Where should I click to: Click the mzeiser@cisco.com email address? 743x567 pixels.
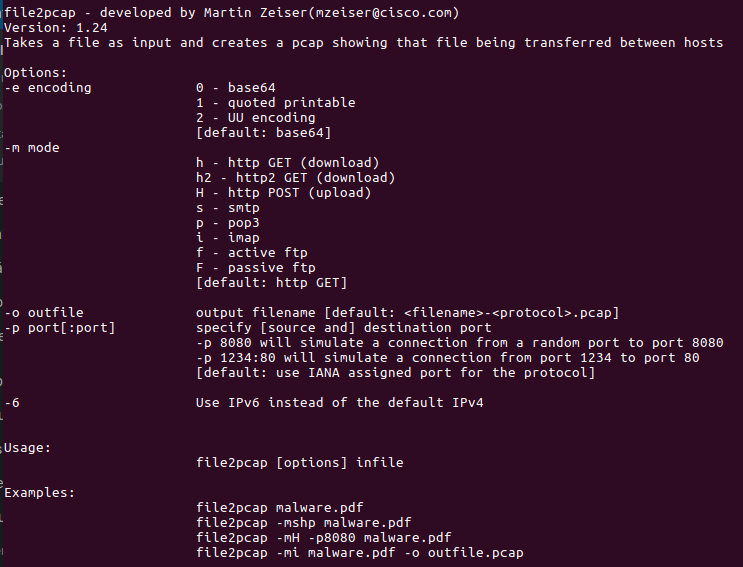click(383, 13)
